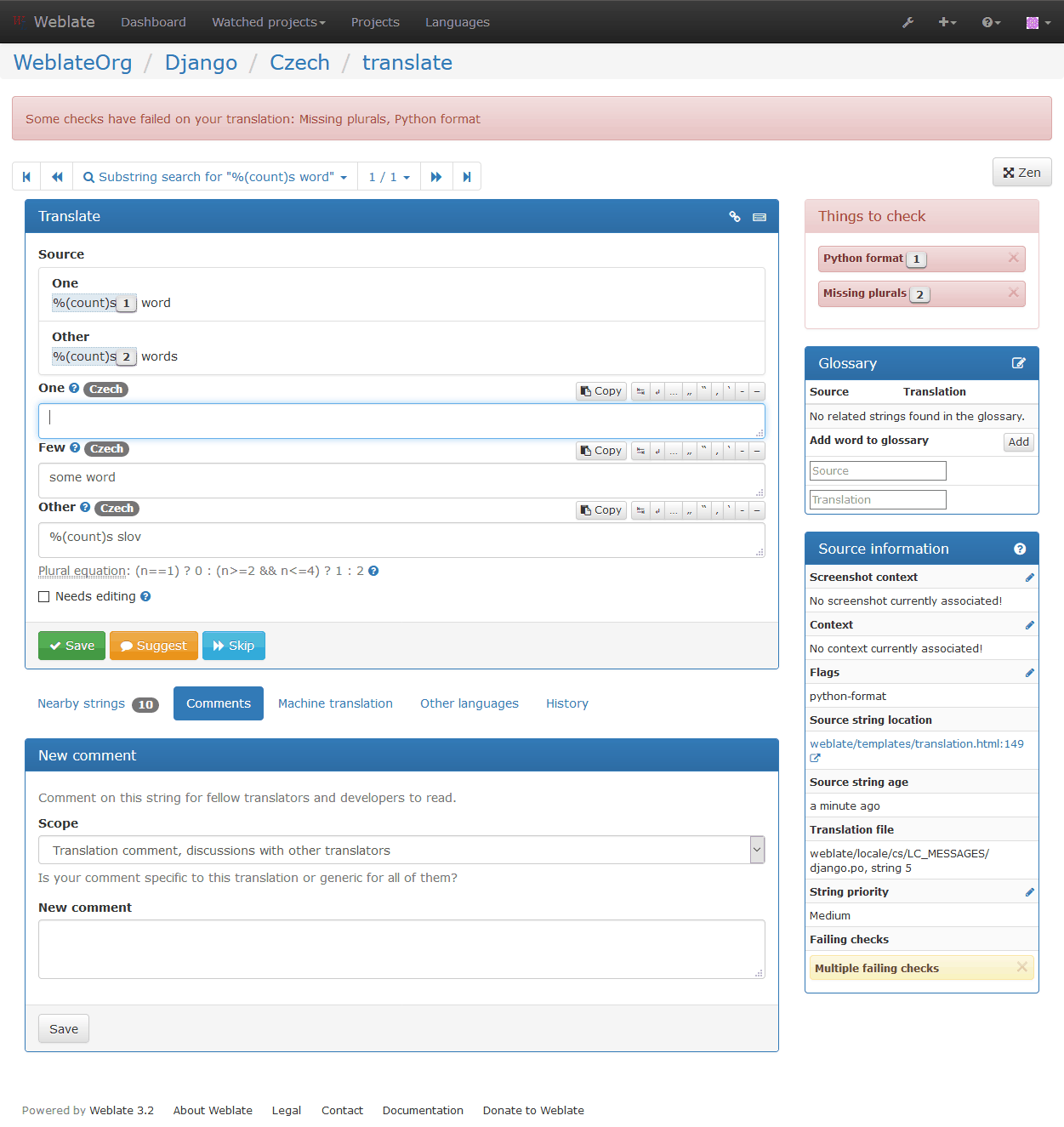Dismiss the Python format check
Screen dimensions: 1064x1127
pos(1013,258)
